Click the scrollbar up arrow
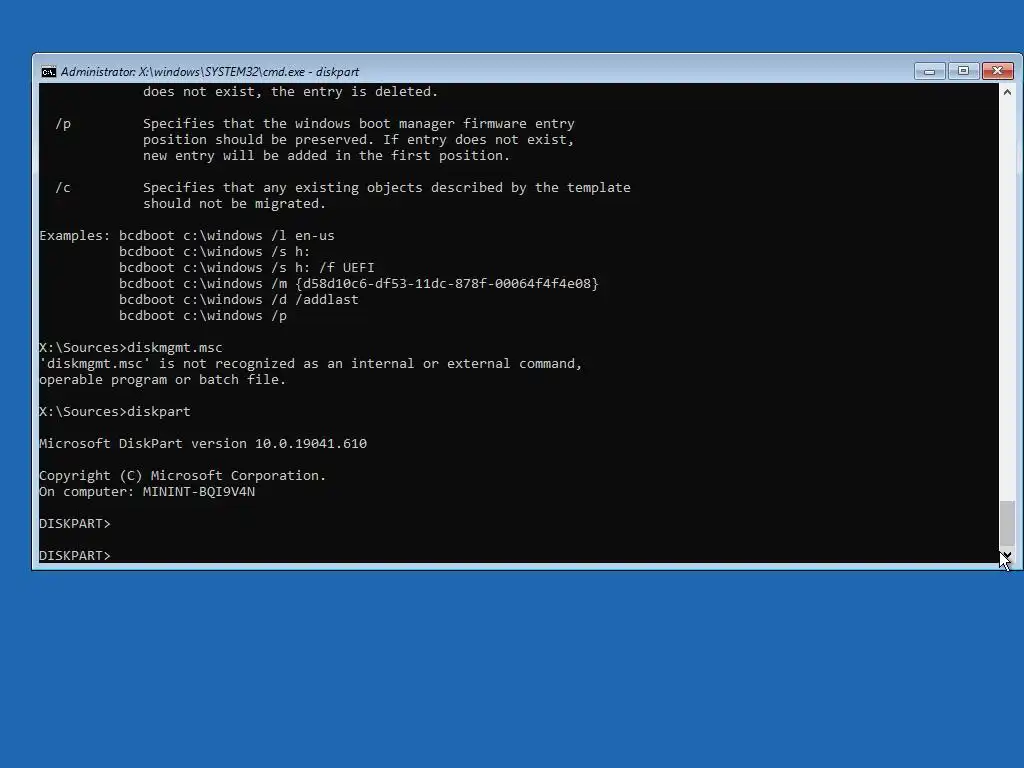The width and height of the screenshot is (1024, 768). (x=1007, y=92)
